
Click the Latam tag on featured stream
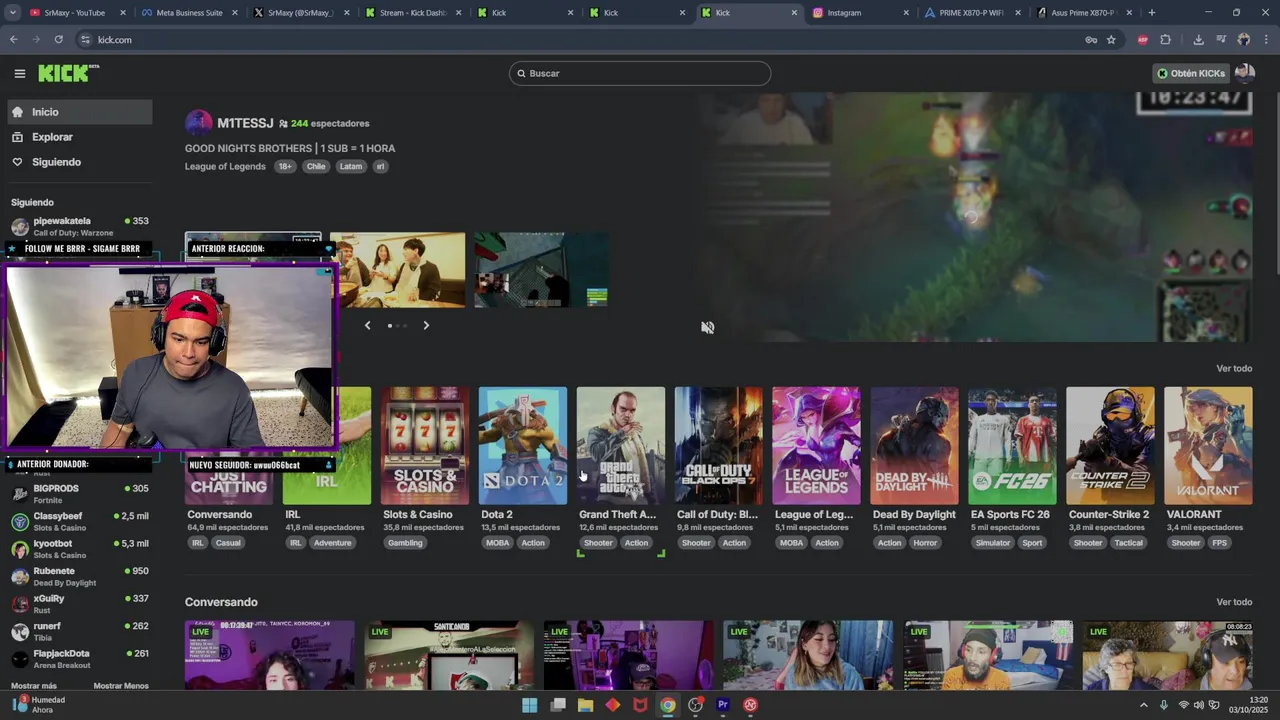click(x=350, y=167)
